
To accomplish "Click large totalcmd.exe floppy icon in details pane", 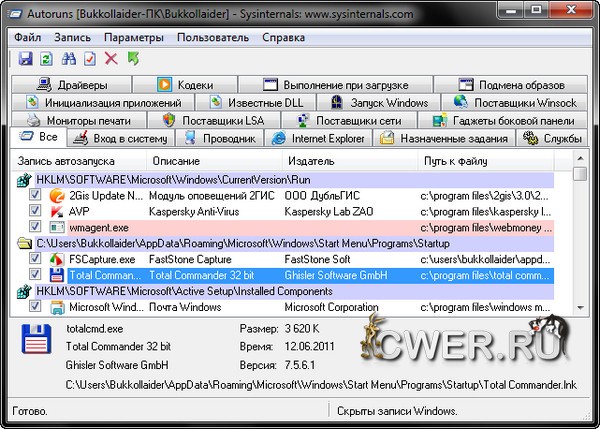I will coord(36,339).
